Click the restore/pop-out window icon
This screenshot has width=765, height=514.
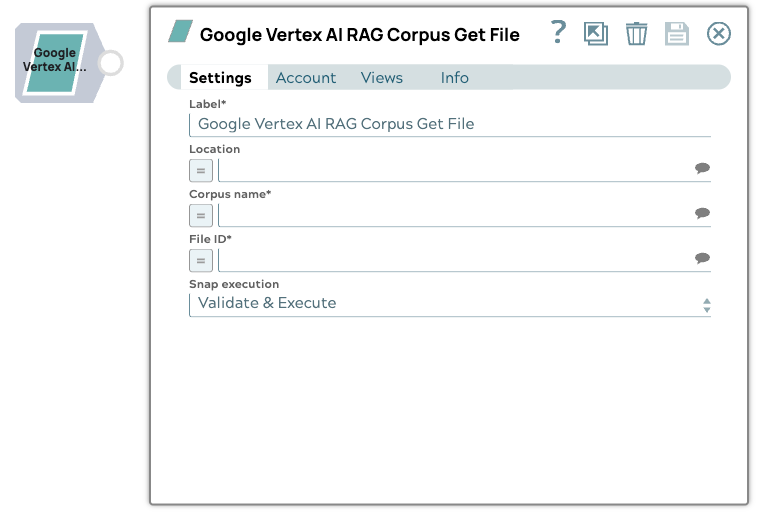click(x=596, y=34)
